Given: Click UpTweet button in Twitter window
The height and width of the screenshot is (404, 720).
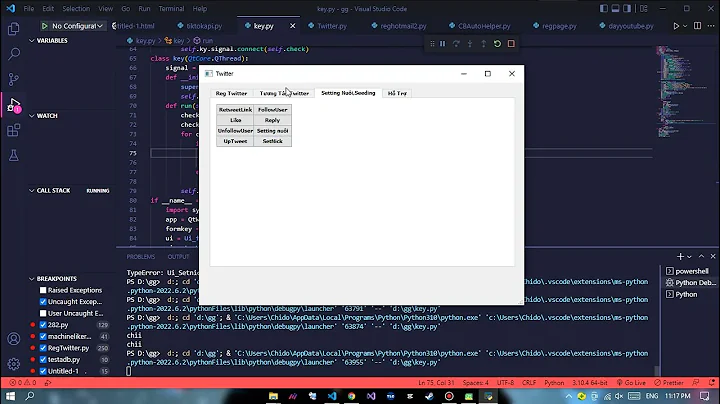Looking at the screenshot, I should [x=235, y=141].
